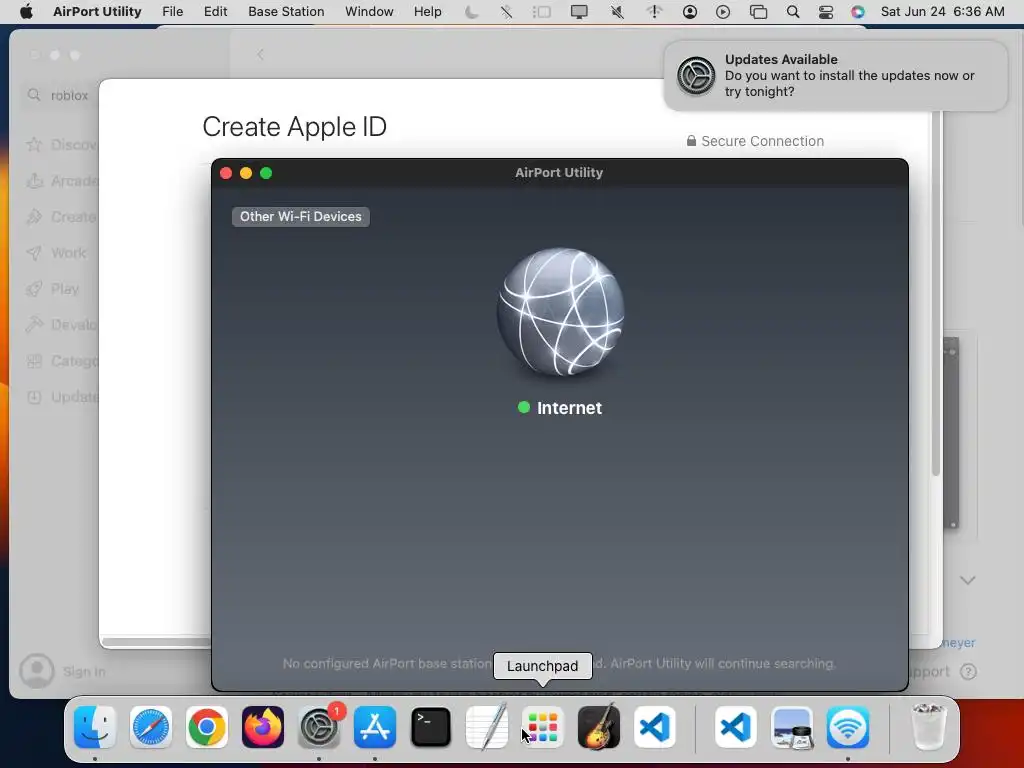
Task: Select Create in App Store sidebar
Action: (x=60, y=217)
